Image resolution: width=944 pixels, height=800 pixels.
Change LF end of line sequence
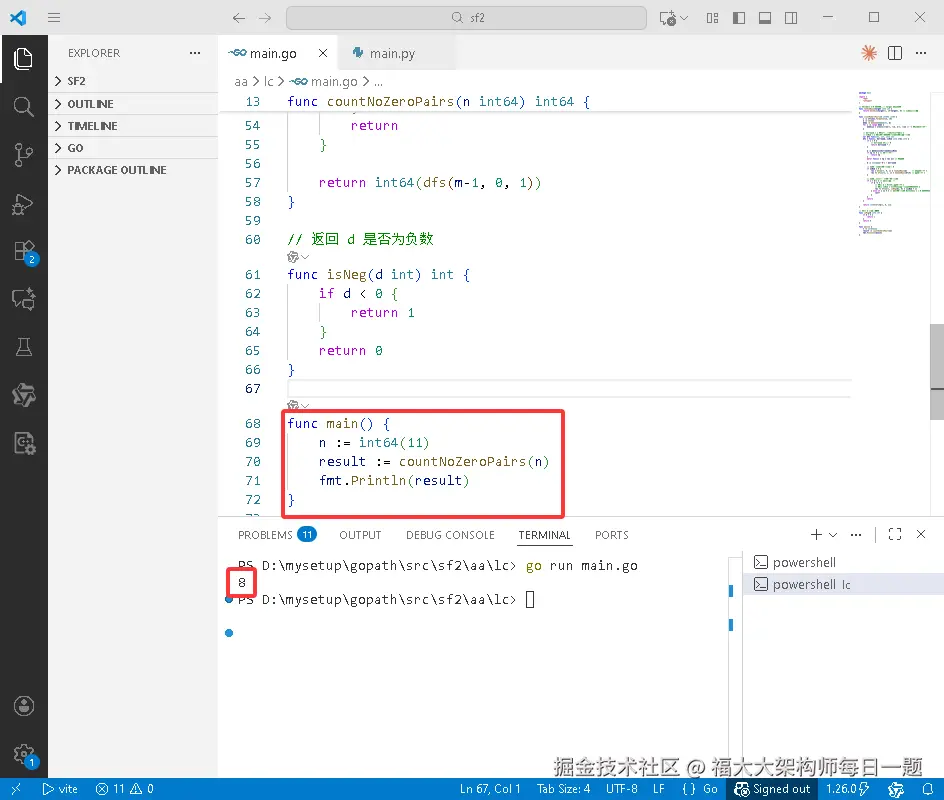click(659, 789)
